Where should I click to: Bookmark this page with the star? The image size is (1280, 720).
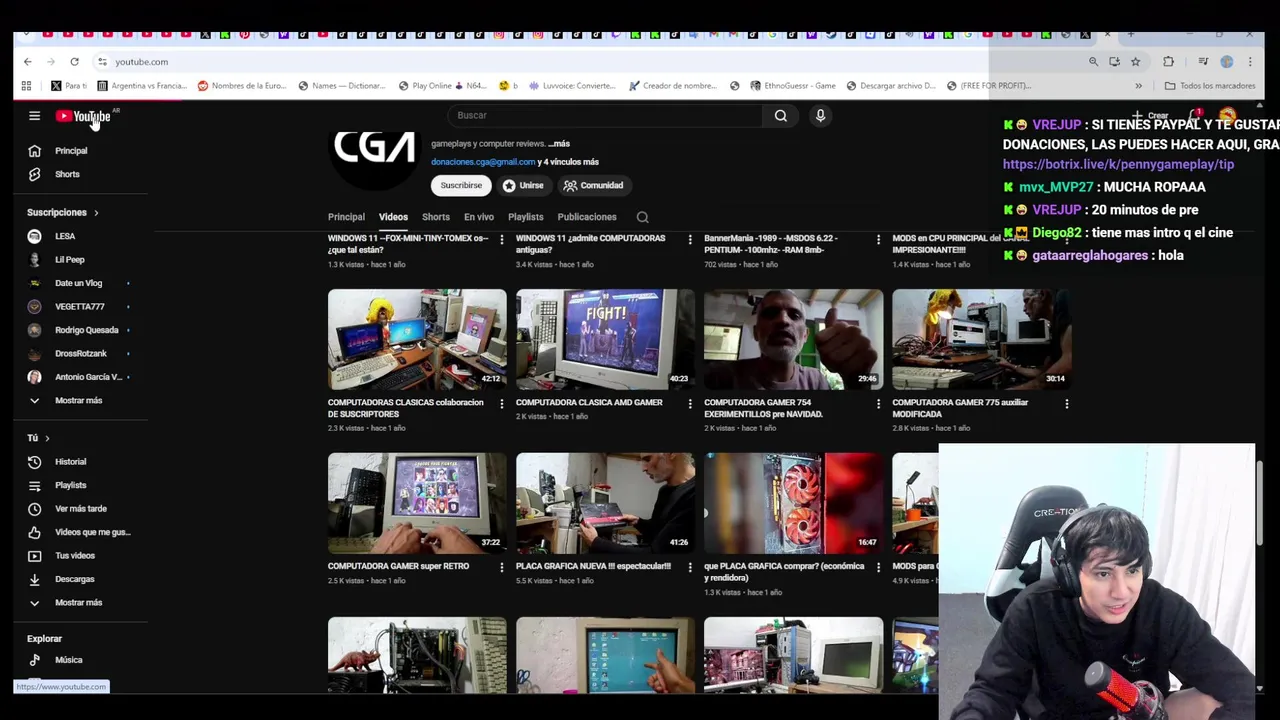[1135, 62]
